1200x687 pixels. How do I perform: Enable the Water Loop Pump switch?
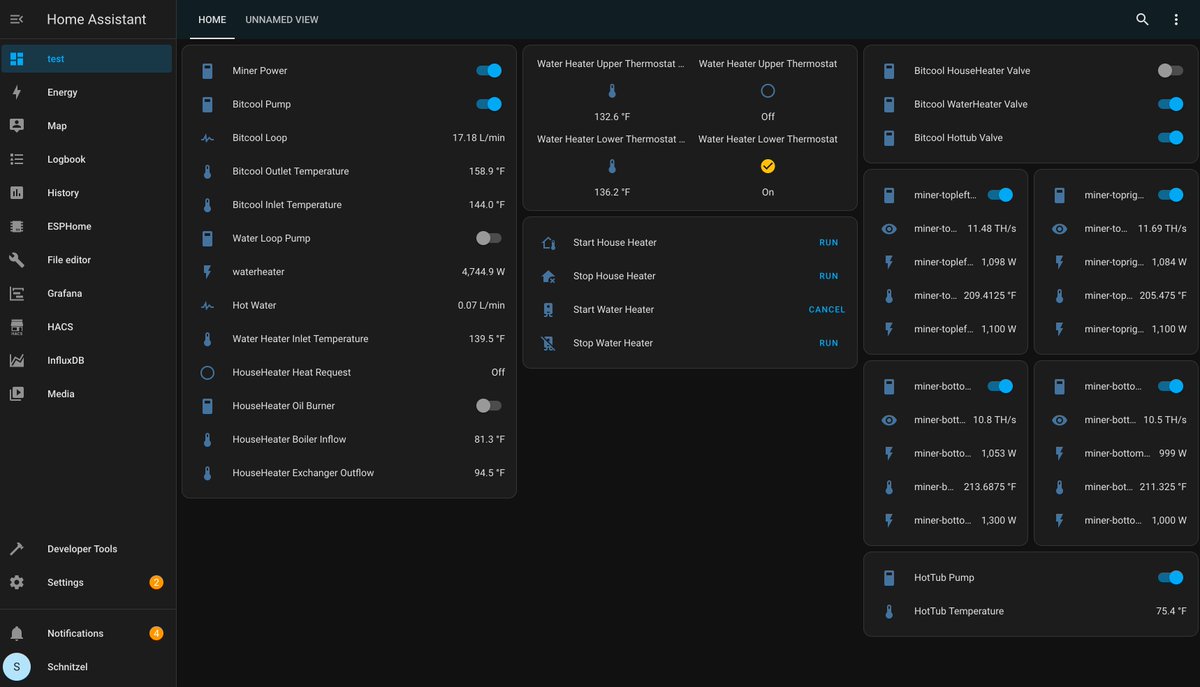click(x=489, y=238)
